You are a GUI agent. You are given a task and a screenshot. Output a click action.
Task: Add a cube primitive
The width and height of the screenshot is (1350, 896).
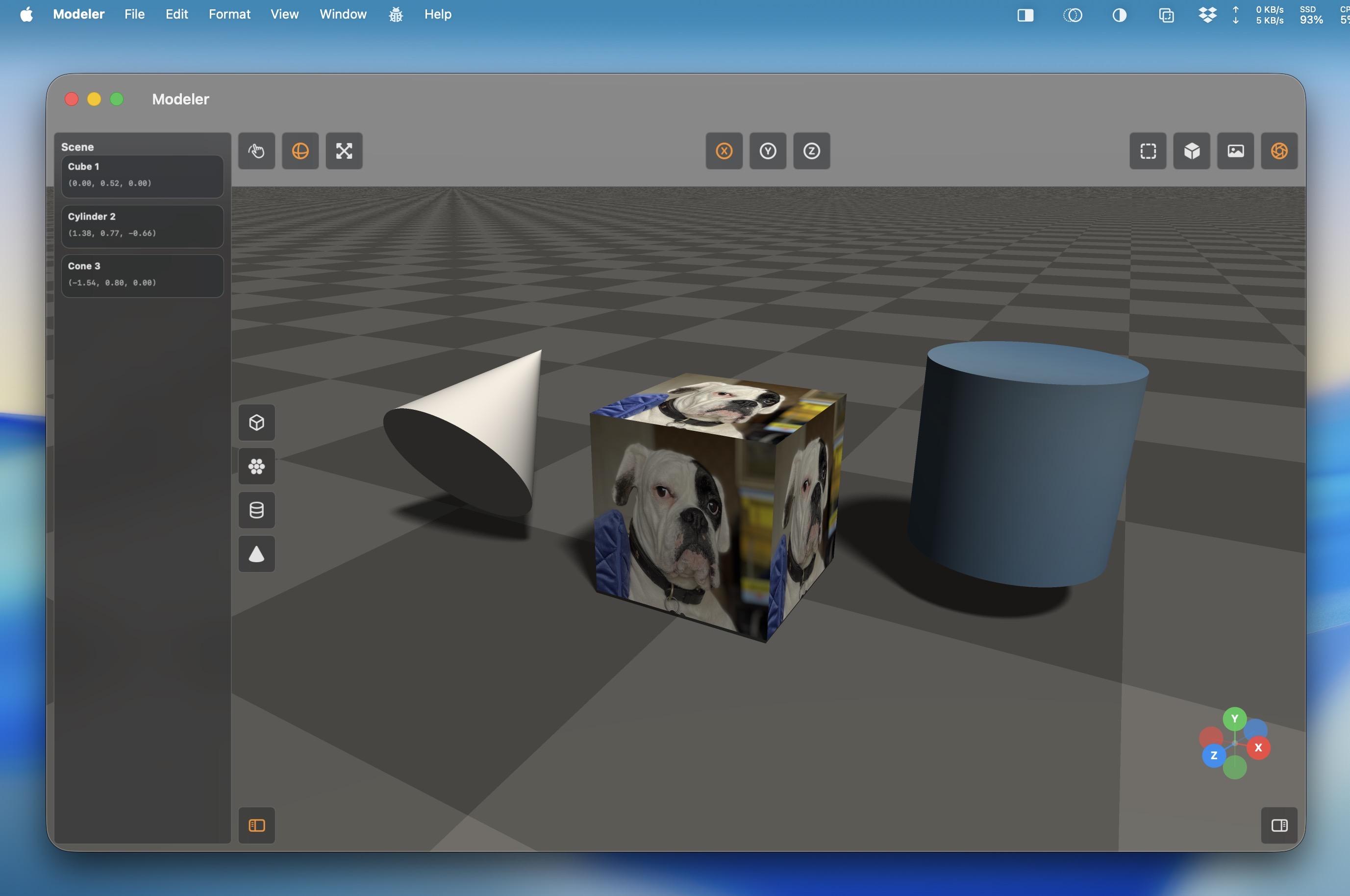point(256,423)
